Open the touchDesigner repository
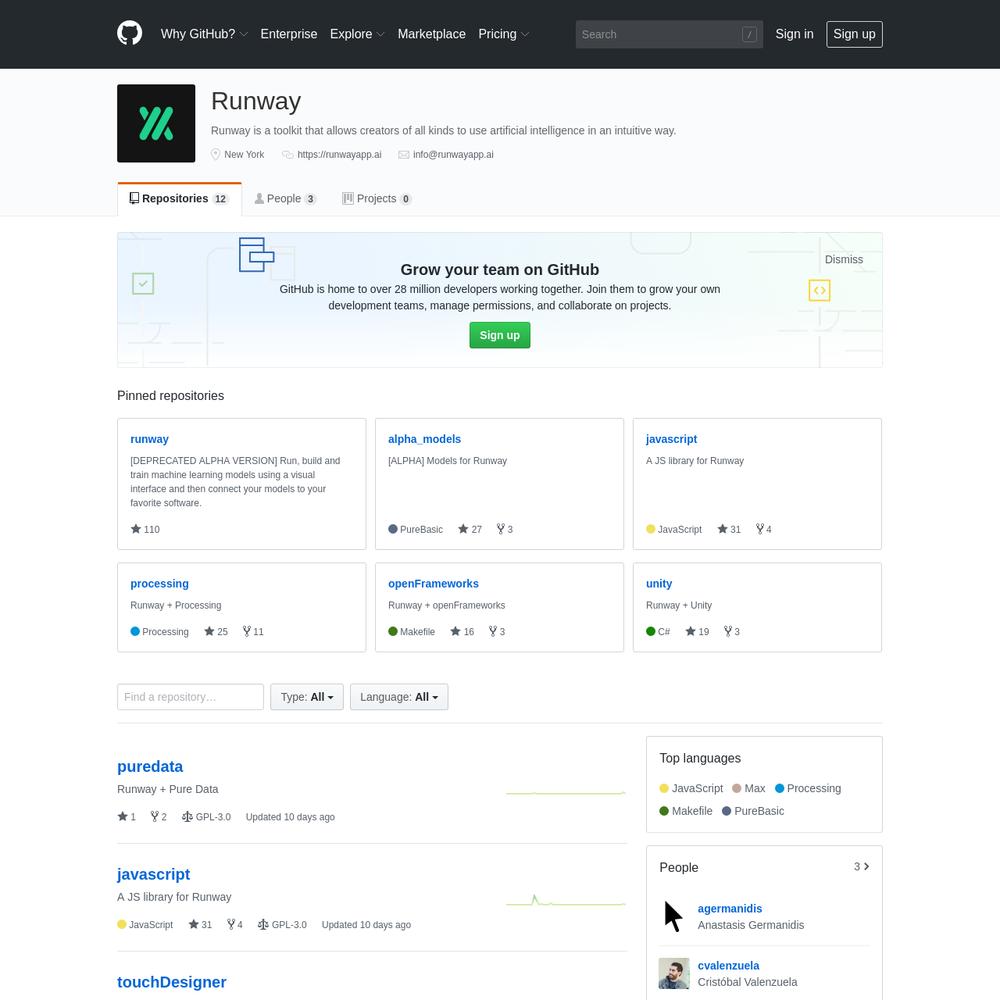1000x1000 pixels. click(x=172, y=982)
